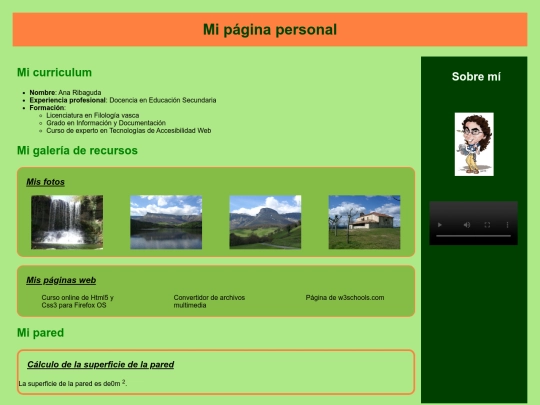Click the Mi galería de recursos heading
Image resolution: width=540 pixels, height=405 pixels.
pos(77,150)
